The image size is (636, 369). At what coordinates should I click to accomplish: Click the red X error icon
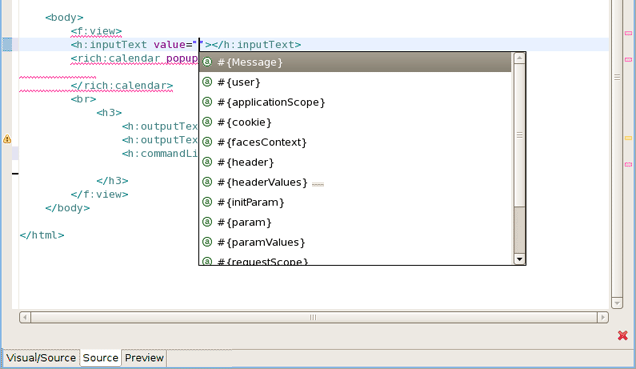coord(623,335)
